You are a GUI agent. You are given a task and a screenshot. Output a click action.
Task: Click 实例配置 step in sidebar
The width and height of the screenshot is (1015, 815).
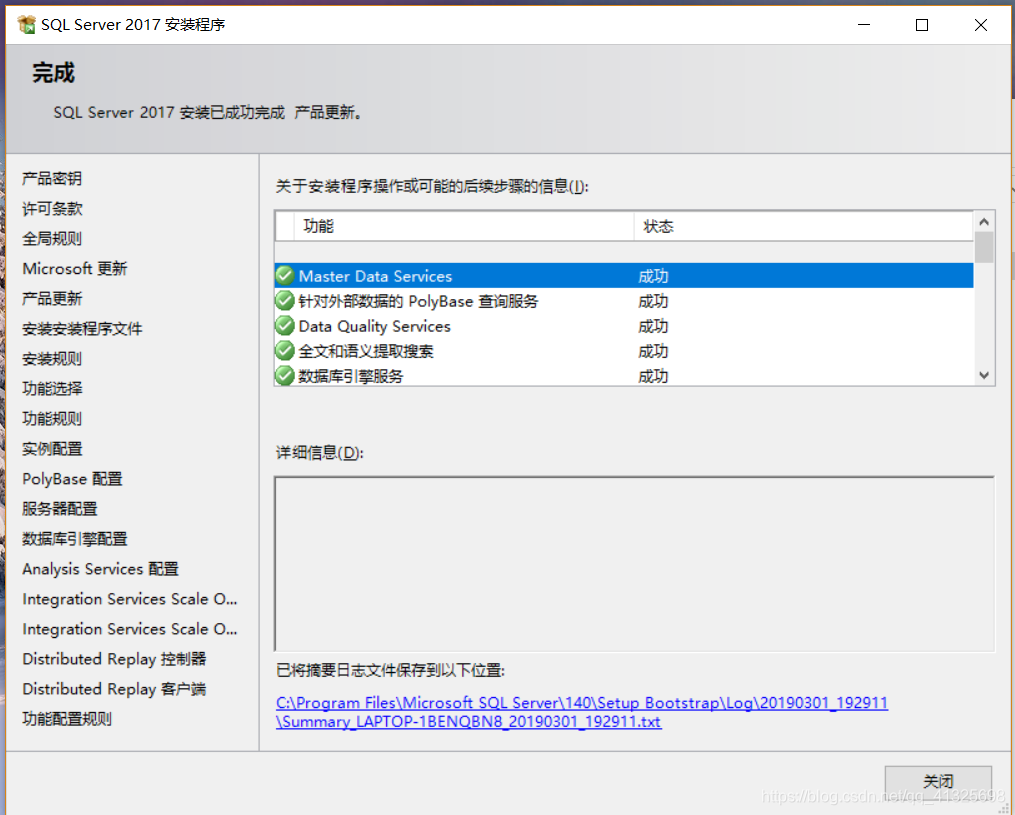(52, 449)
